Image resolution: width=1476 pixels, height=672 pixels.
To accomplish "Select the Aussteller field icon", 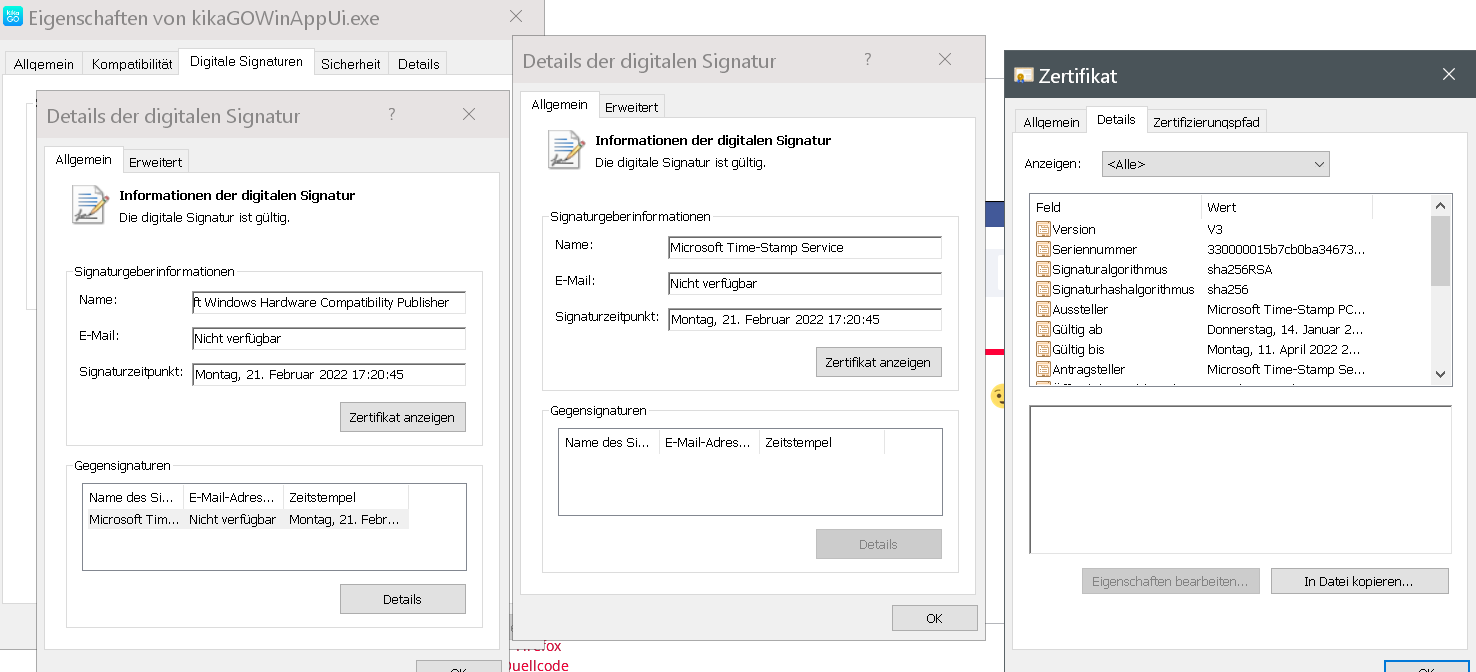I will pyautogui.click(x=1043, y=309).
